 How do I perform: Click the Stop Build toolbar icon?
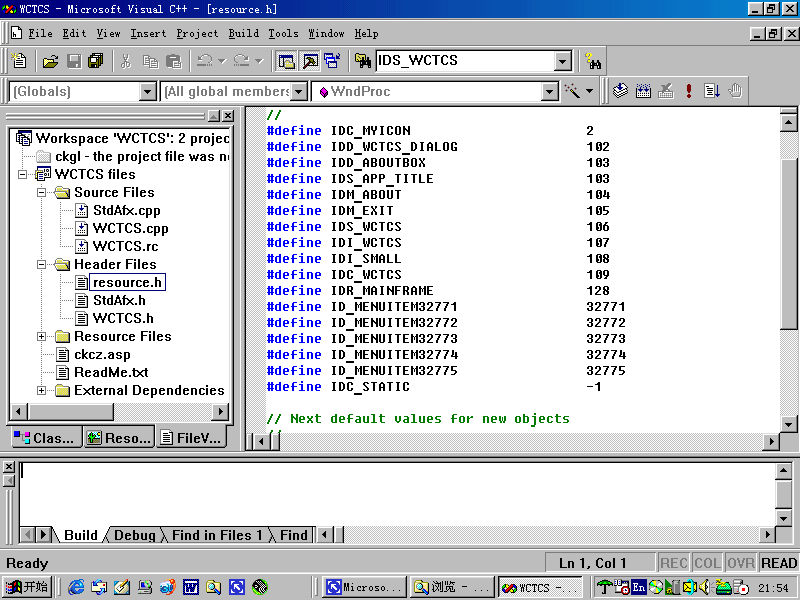point(665,91)
